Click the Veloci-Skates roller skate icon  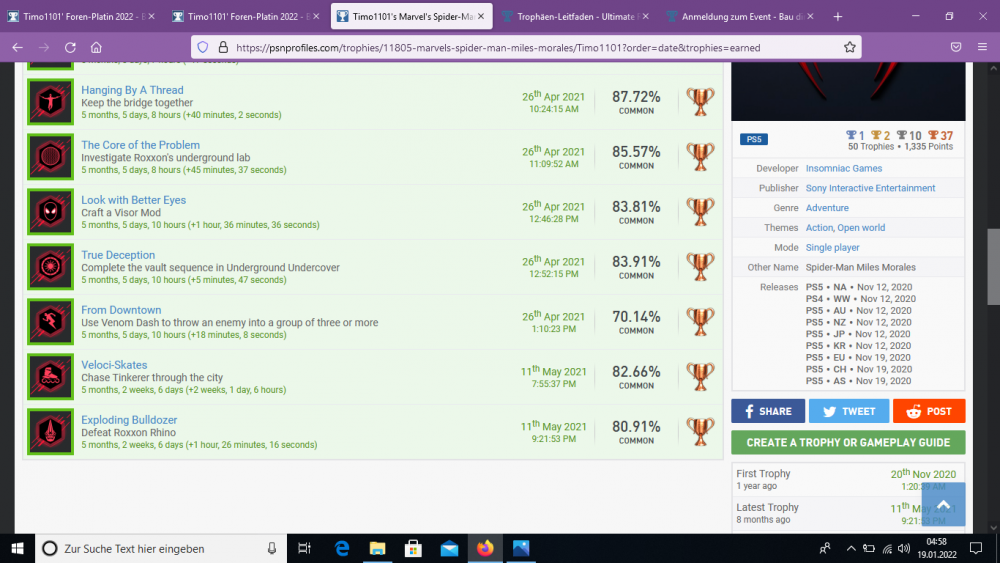pyautogui.click(x=50, y=378)
